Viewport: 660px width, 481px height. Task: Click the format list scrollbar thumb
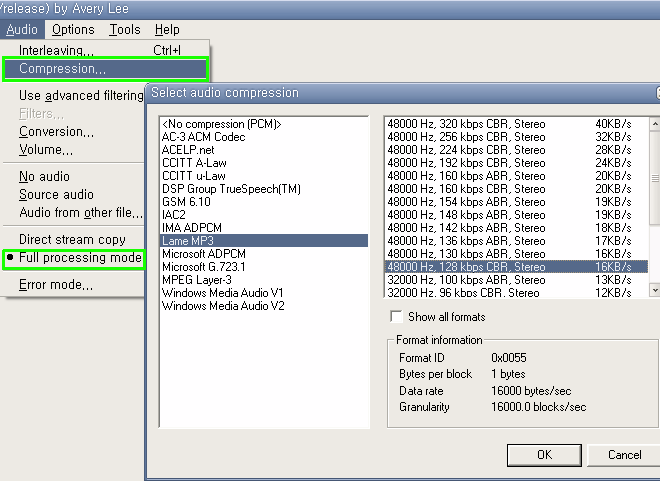[655, 178]
